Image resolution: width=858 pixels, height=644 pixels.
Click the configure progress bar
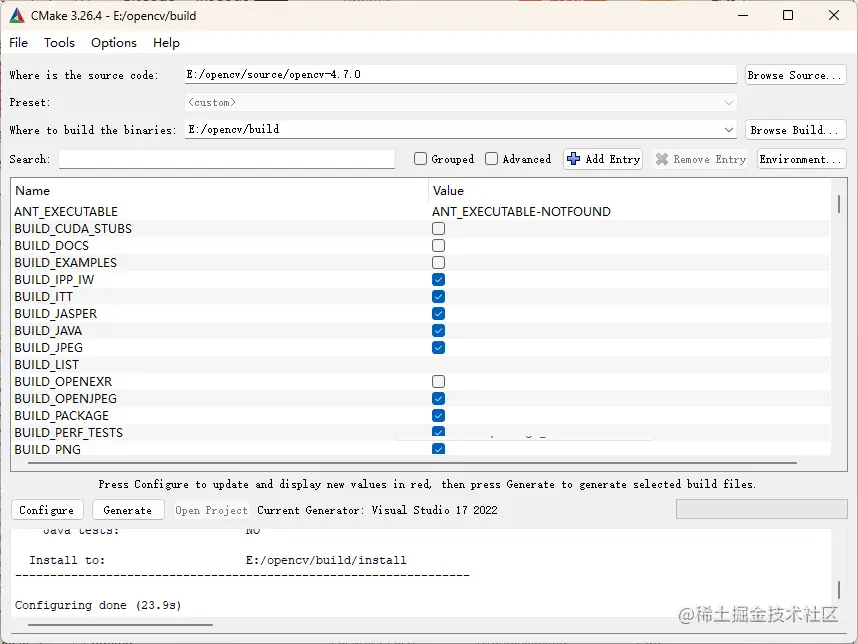(x=762, y=509)
